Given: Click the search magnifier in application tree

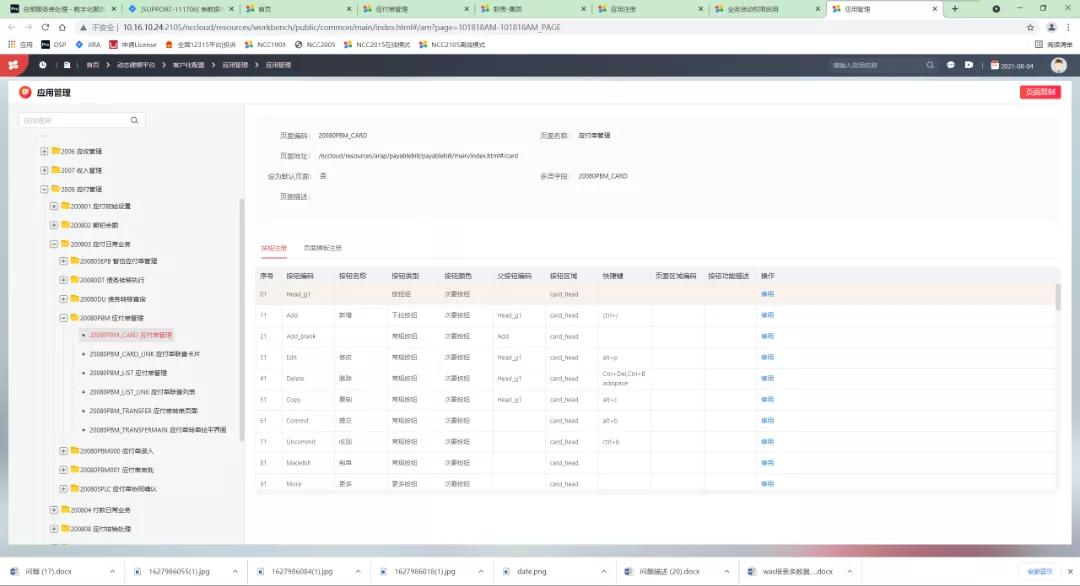Looking at the screenshot, I should pyautogui.click(x=135, y=120).
